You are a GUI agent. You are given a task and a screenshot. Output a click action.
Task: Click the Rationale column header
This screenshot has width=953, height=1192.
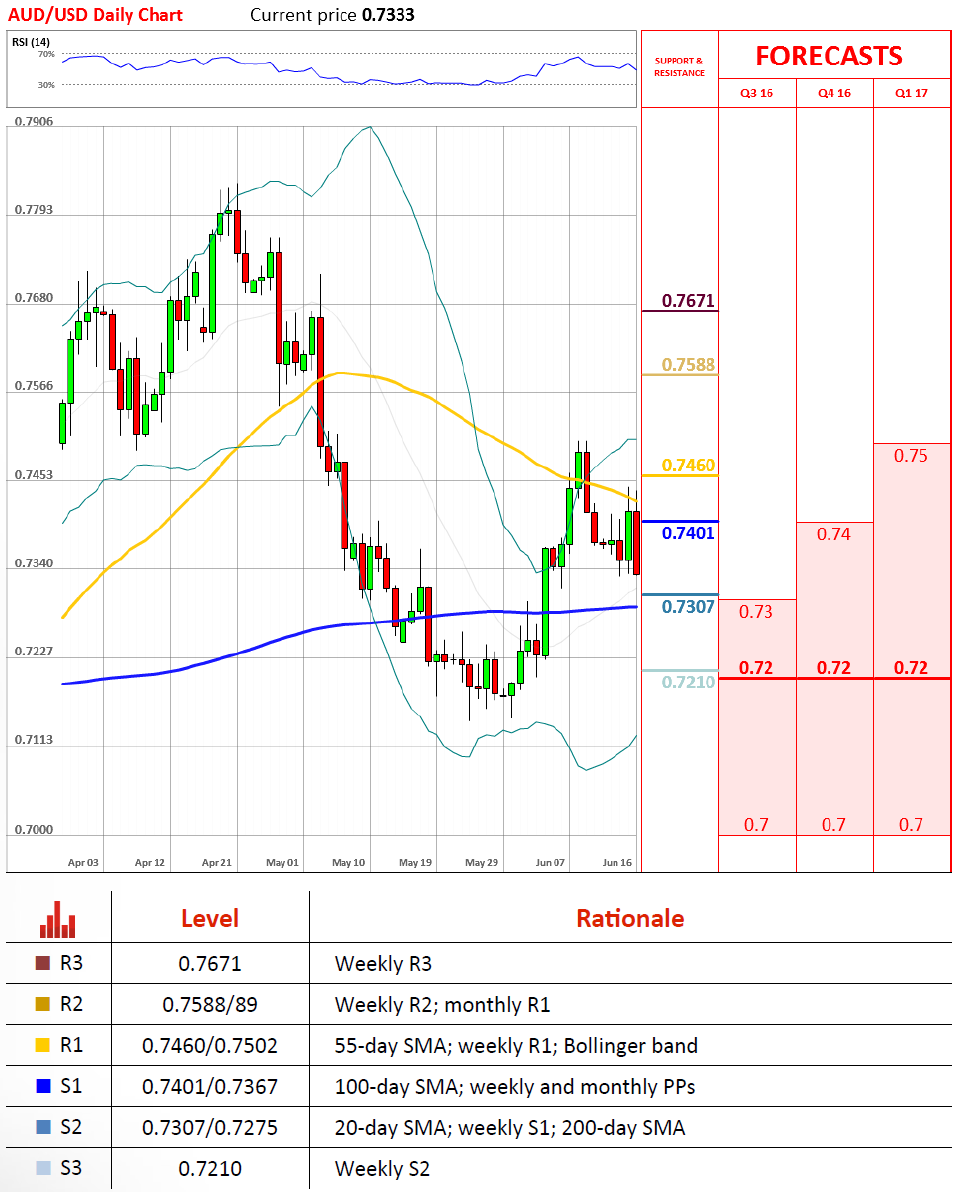[x=630, y=918]
